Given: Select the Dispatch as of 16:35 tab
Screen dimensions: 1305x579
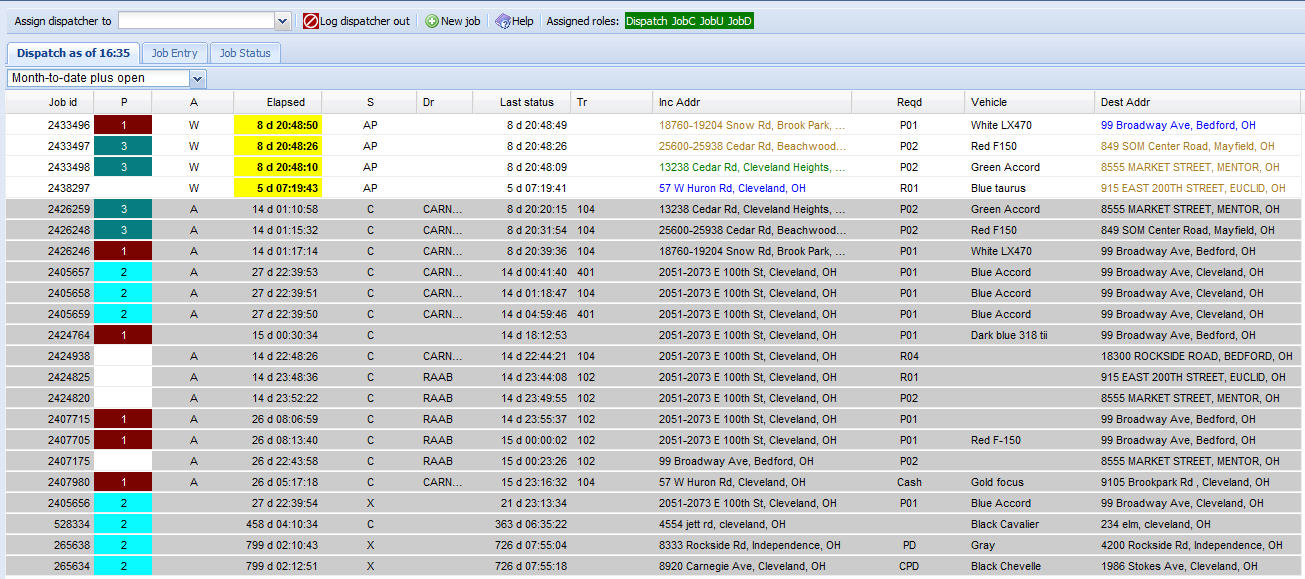Looking at the screenshot, I should (73, 53).
